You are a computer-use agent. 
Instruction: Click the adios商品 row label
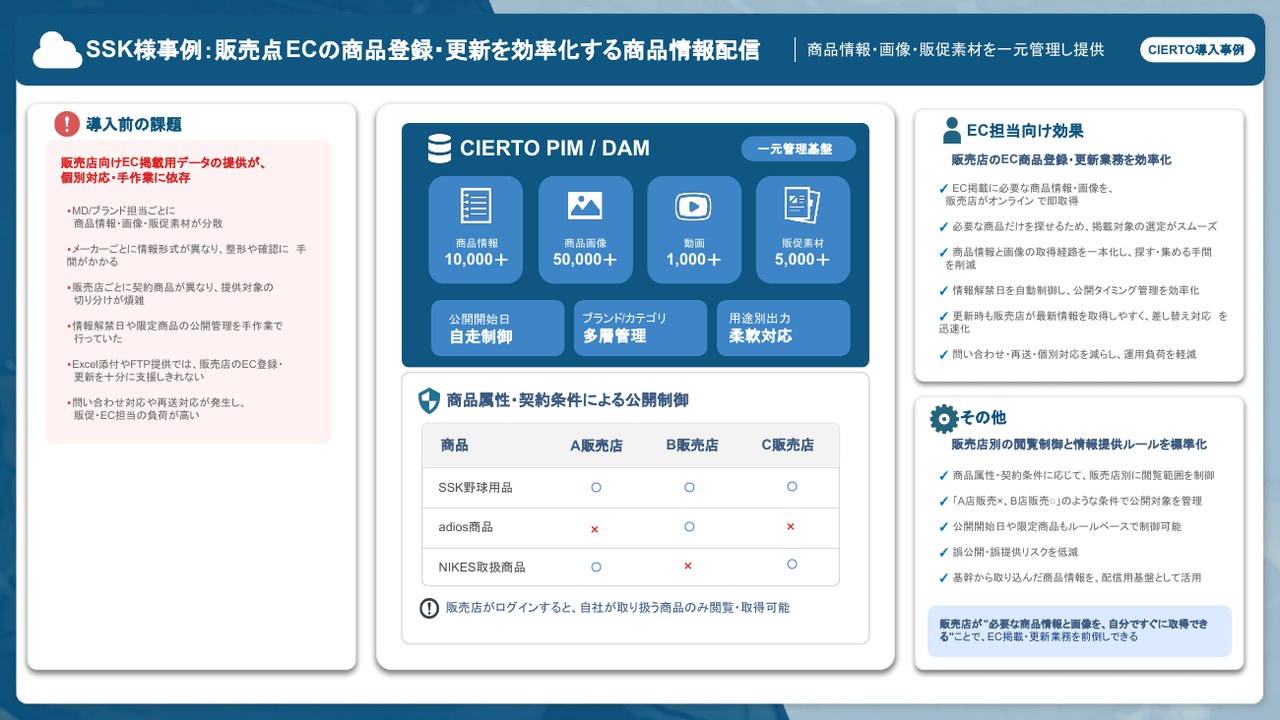pyautogui.click(x=466, y=528)
